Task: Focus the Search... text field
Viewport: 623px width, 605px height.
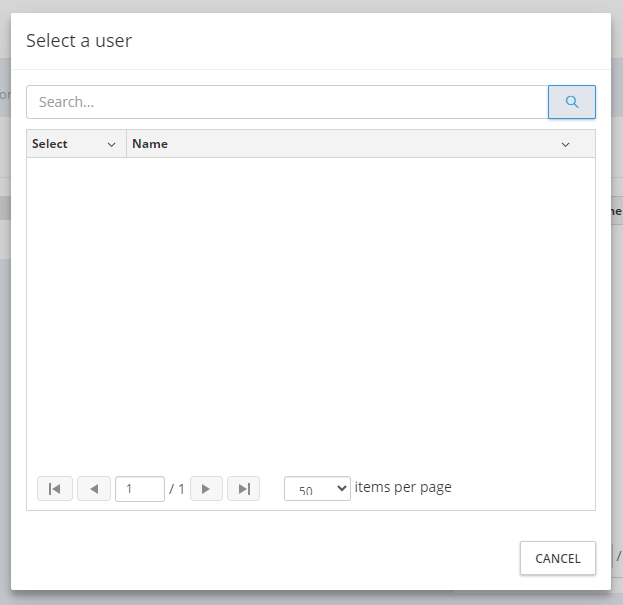Action: (x=286, y=102)
